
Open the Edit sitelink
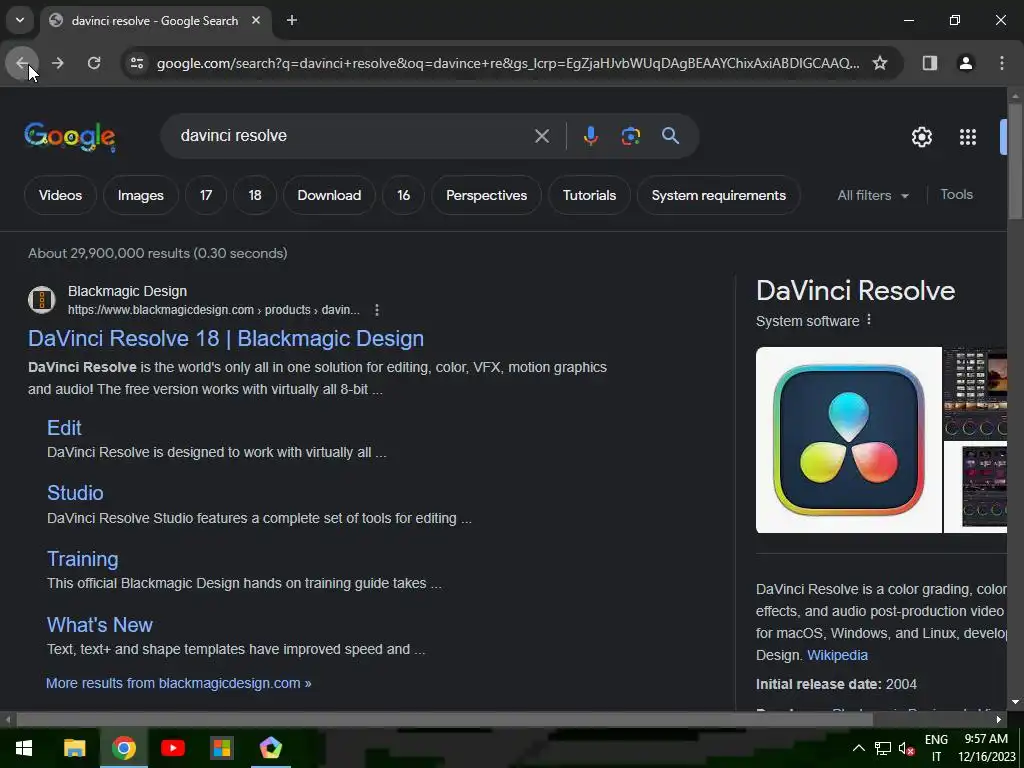[x=64, y=428]
